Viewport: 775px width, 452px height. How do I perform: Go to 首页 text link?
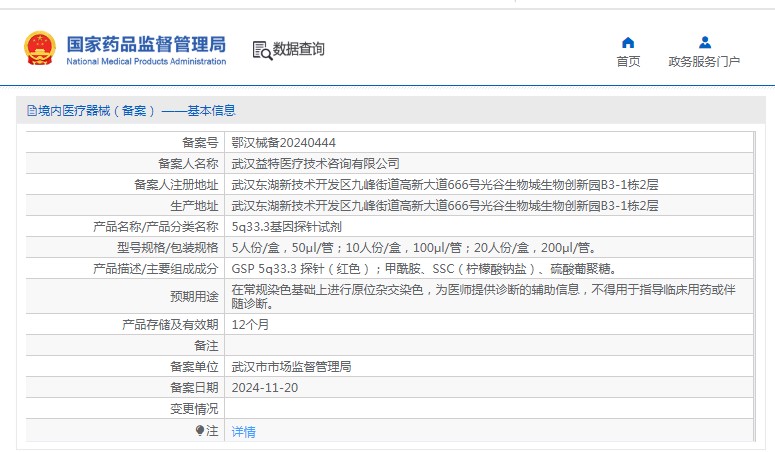[628, 61]
